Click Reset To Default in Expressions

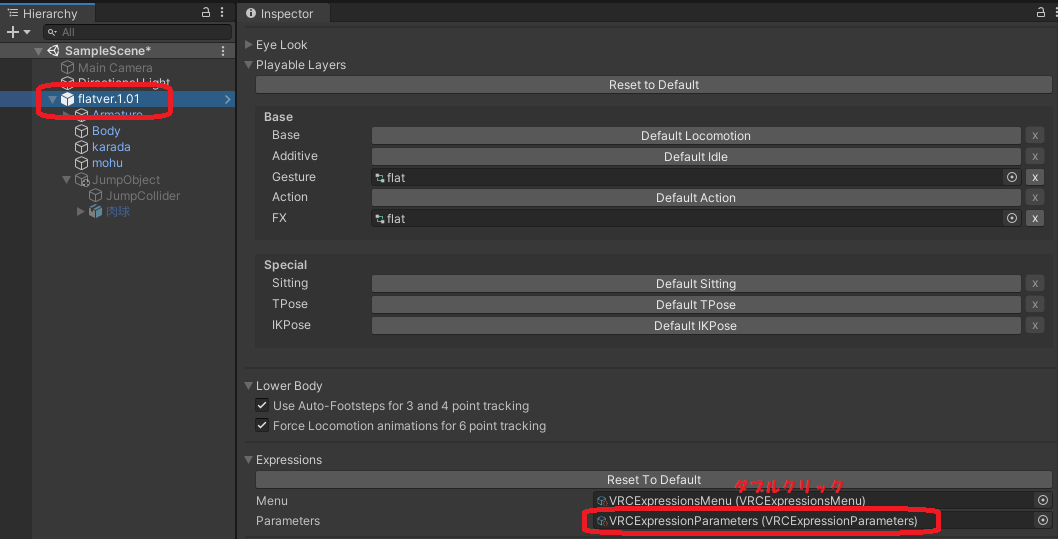[x=654, y=480]
